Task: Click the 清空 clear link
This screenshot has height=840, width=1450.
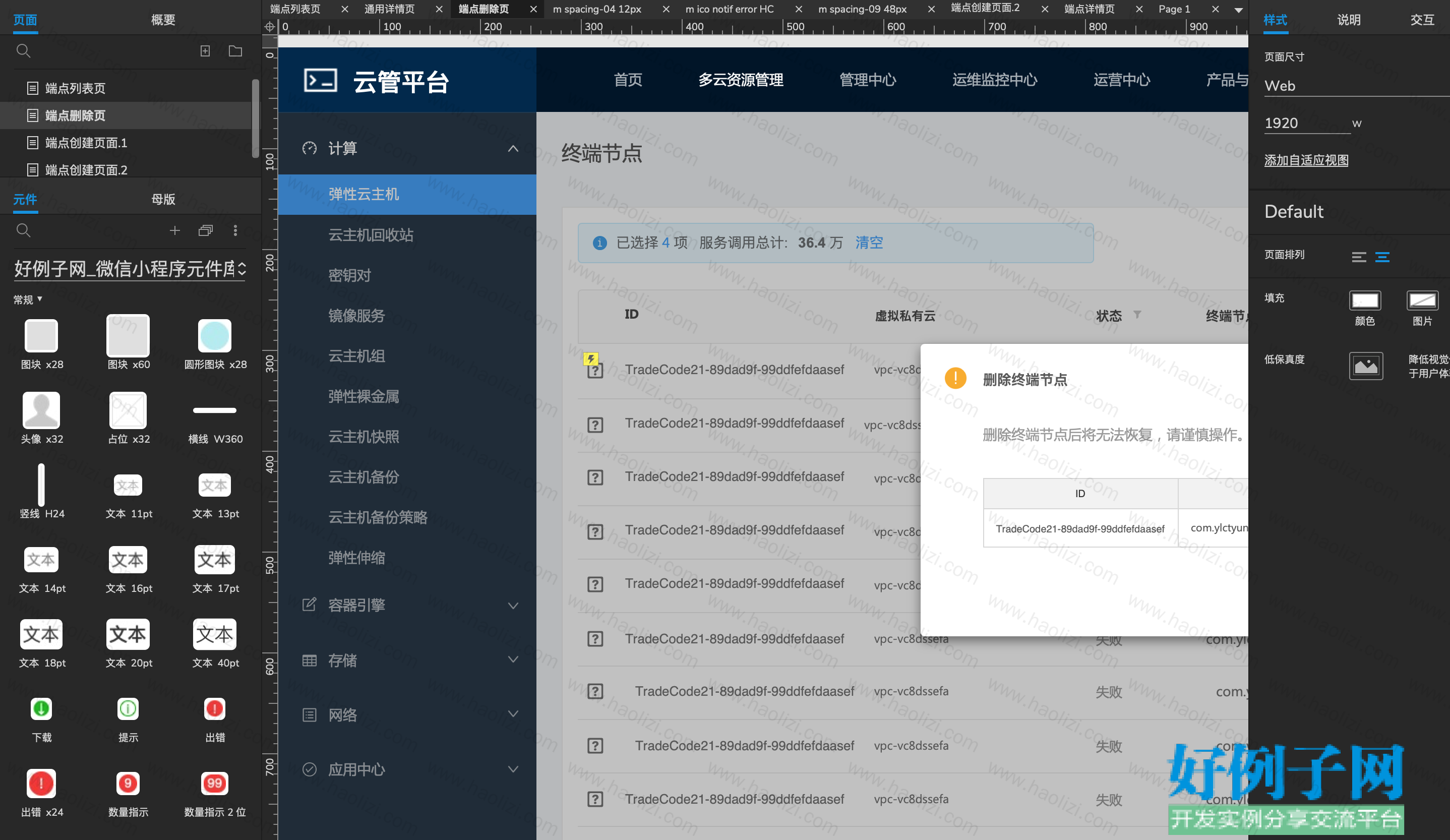Action: point(869,243)
